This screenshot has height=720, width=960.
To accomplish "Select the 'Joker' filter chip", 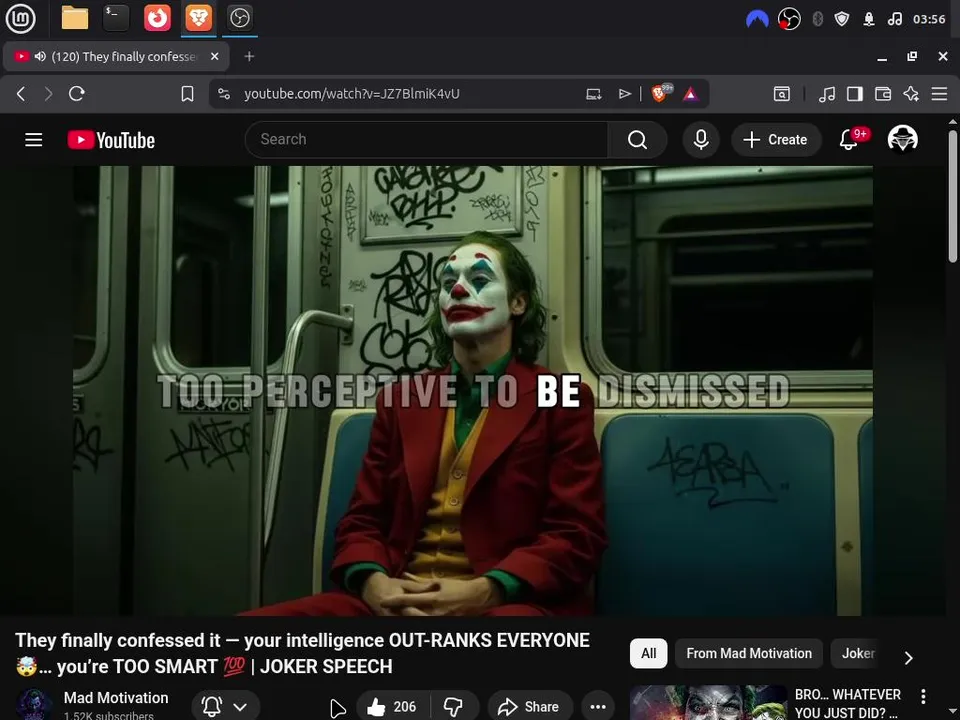I will [x=858, y=653].
